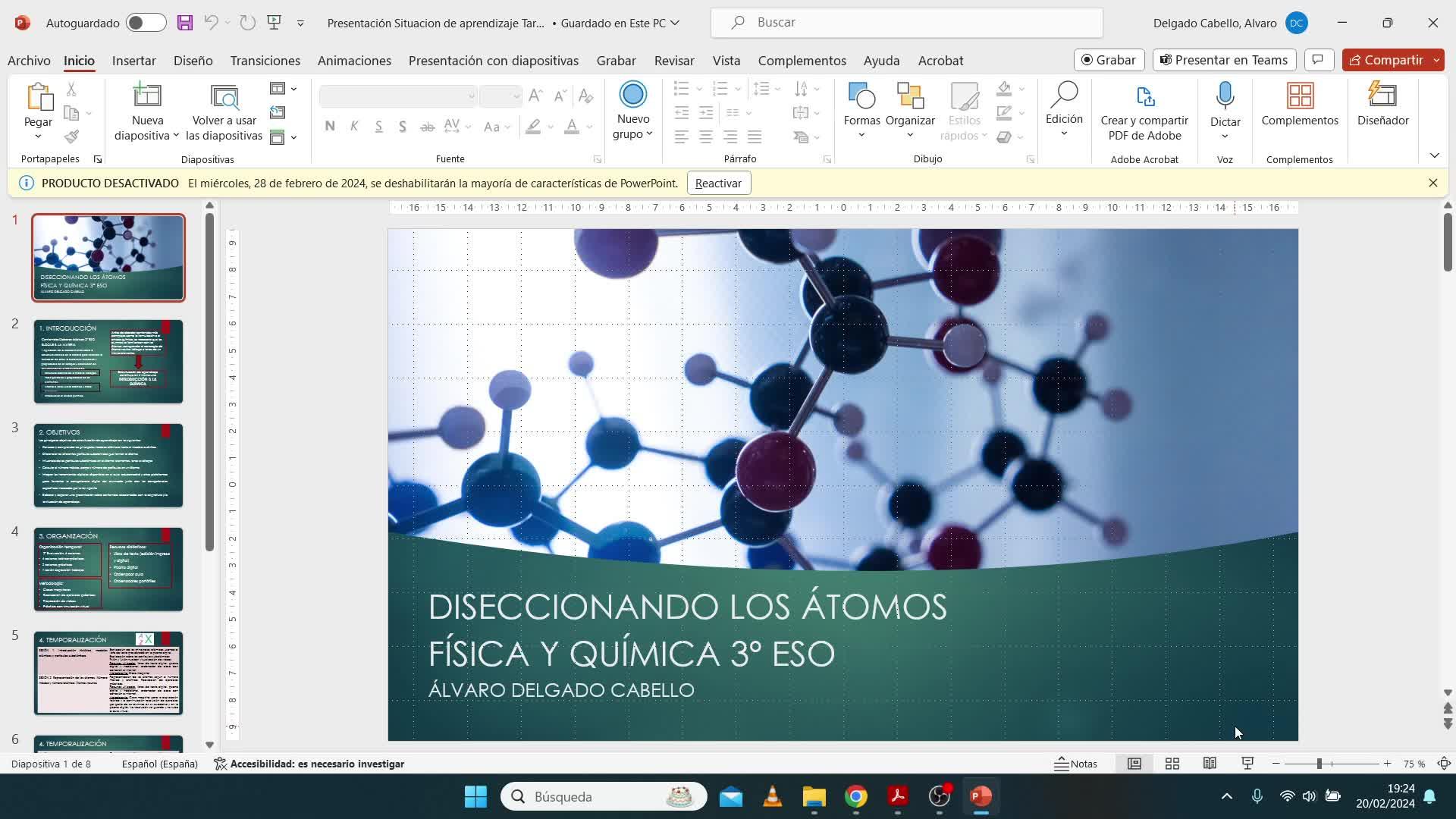Expand the Edición dropdown
Viewport: 1456px width, 819px height.
point(1064,134)
